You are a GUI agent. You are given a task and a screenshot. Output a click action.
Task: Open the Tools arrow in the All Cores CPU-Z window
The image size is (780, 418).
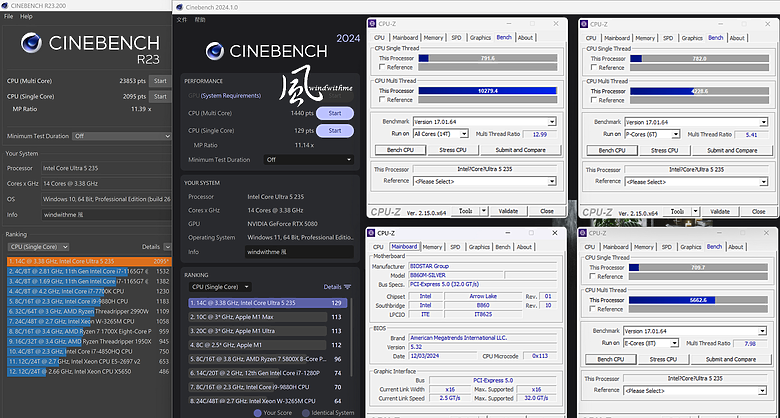[x=484, y=211]
